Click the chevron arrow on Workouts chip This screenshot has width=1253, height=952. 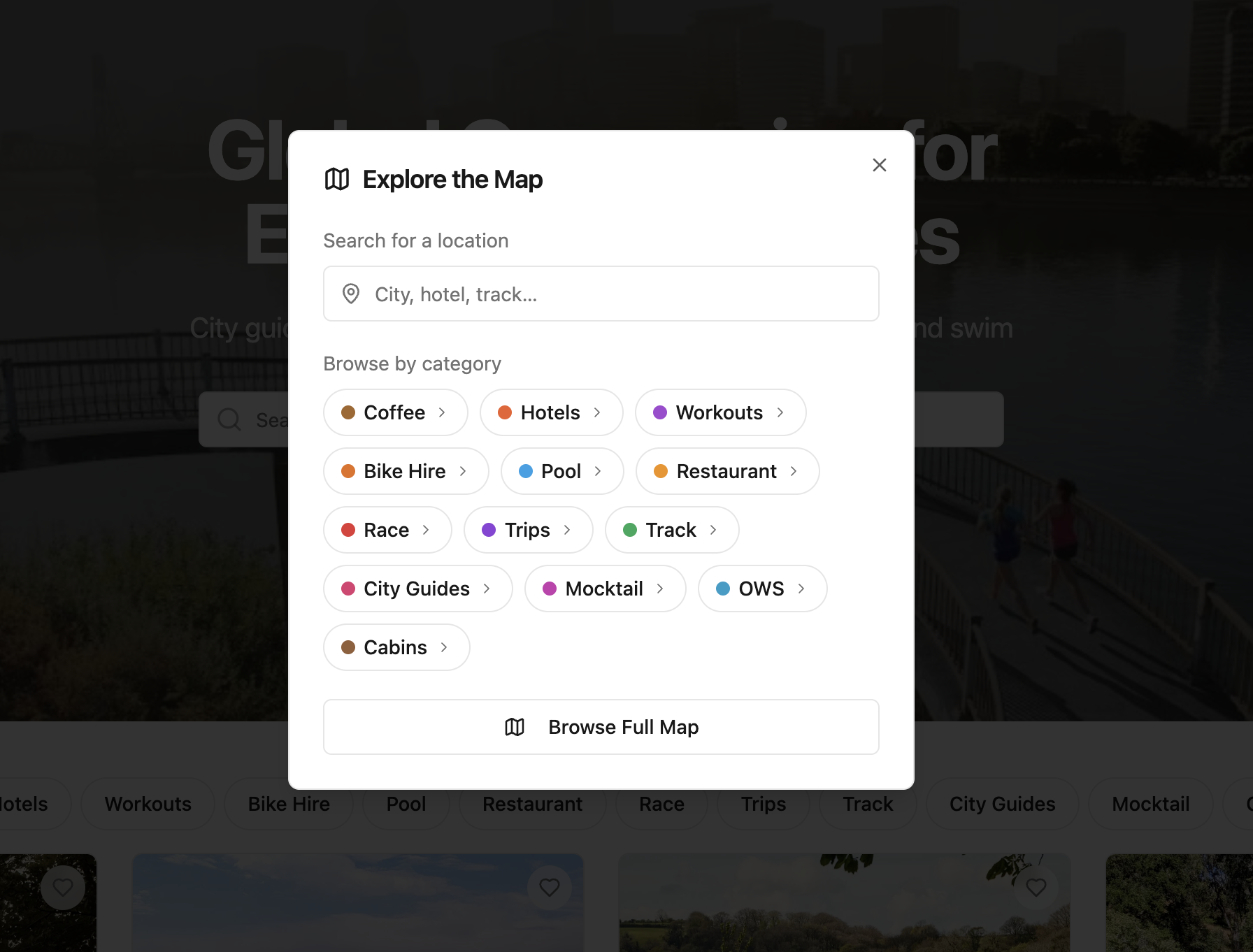pyautogui.click(x=780, y=412)
